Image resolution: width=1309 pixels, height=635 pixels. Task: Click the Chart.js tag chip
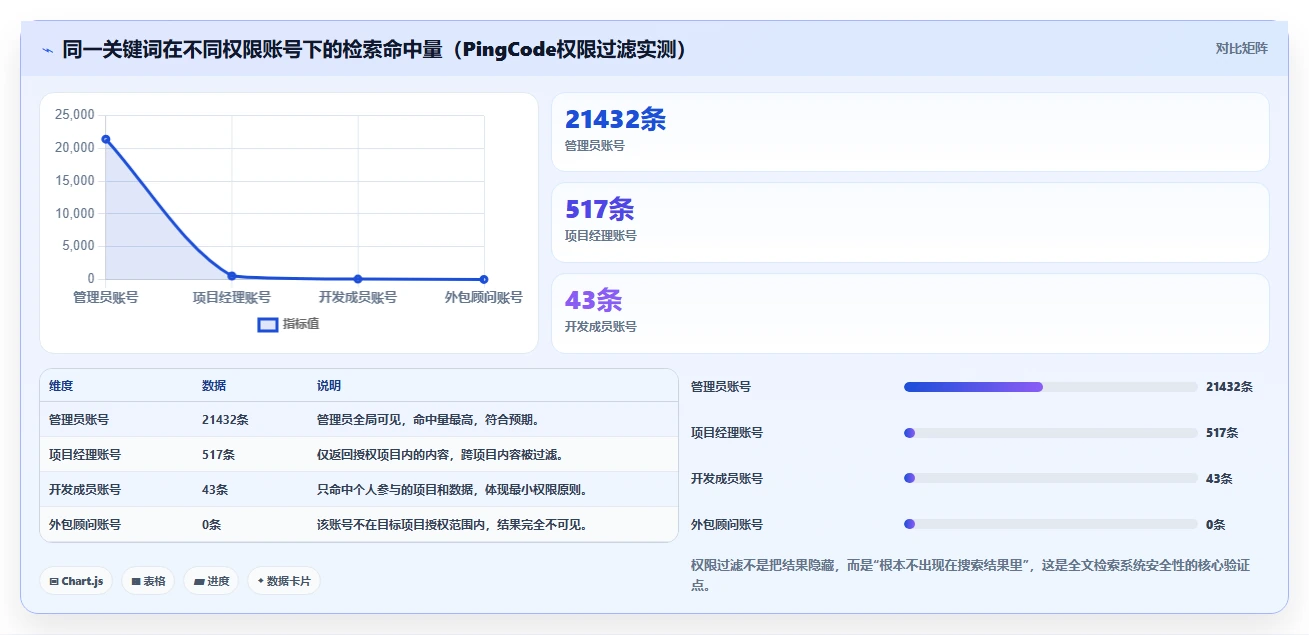[76, 581]
